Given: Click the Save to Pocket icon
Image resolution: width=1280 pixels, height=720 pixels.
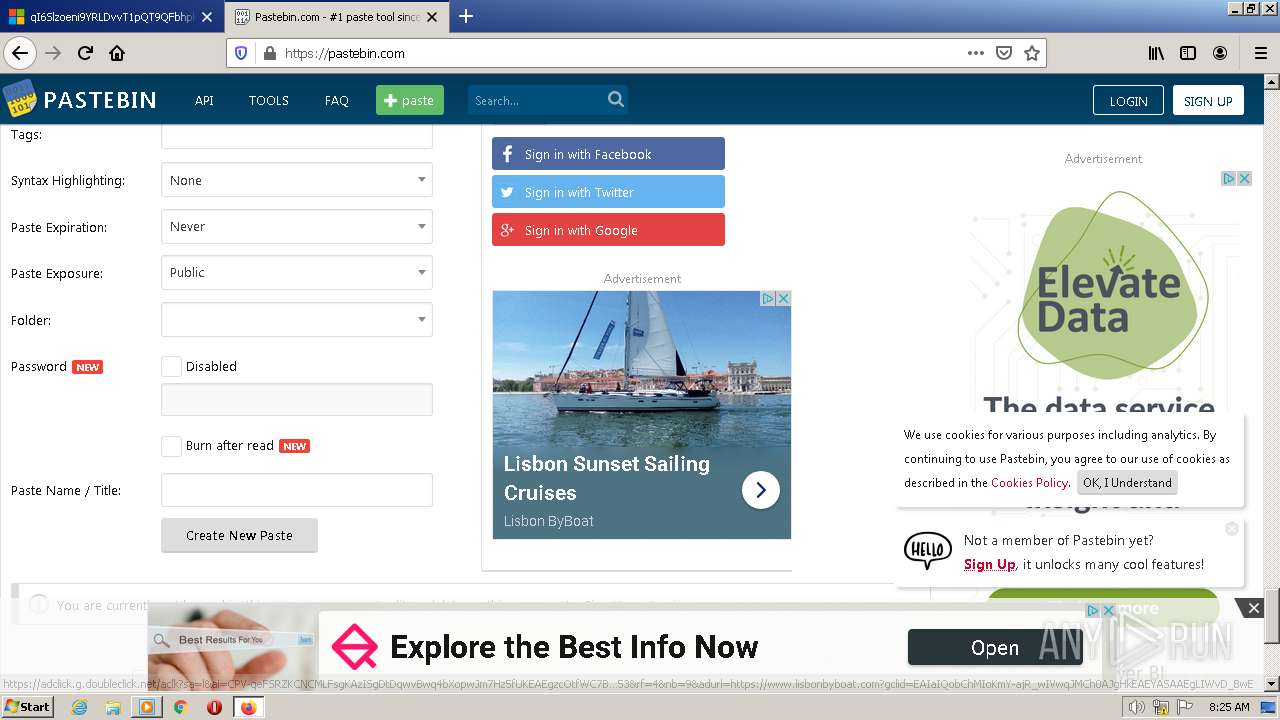Looking at the screenshot, I should 1004,53.
